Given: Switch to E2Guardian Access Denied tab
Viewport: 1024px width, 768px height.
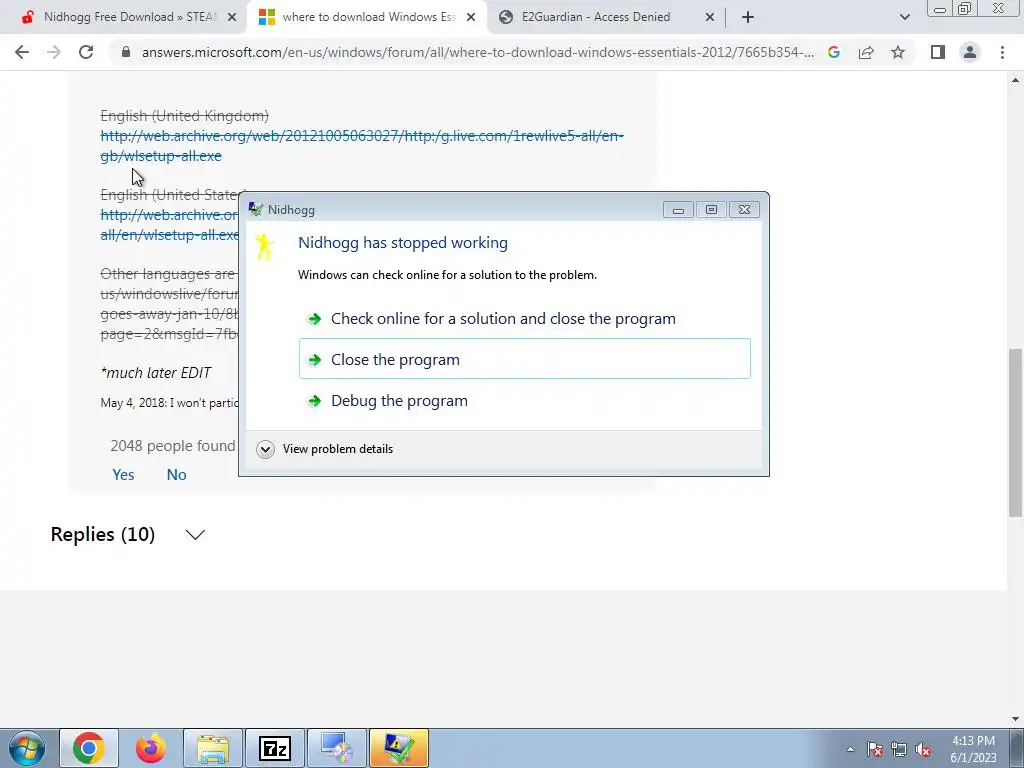Looking at the screenshot, I should (x=596, y=17).
